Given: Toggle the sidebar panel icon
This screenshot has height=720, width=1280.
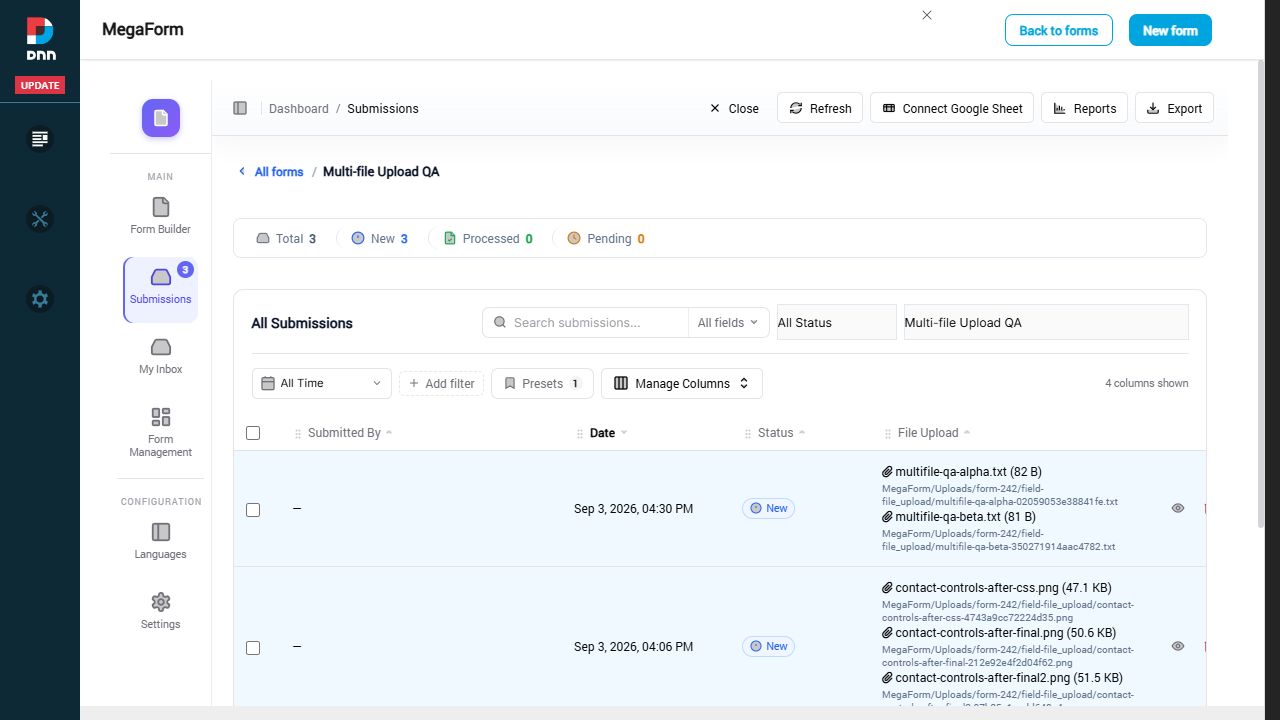Looking at the screenshot, I should coord(240,108).
